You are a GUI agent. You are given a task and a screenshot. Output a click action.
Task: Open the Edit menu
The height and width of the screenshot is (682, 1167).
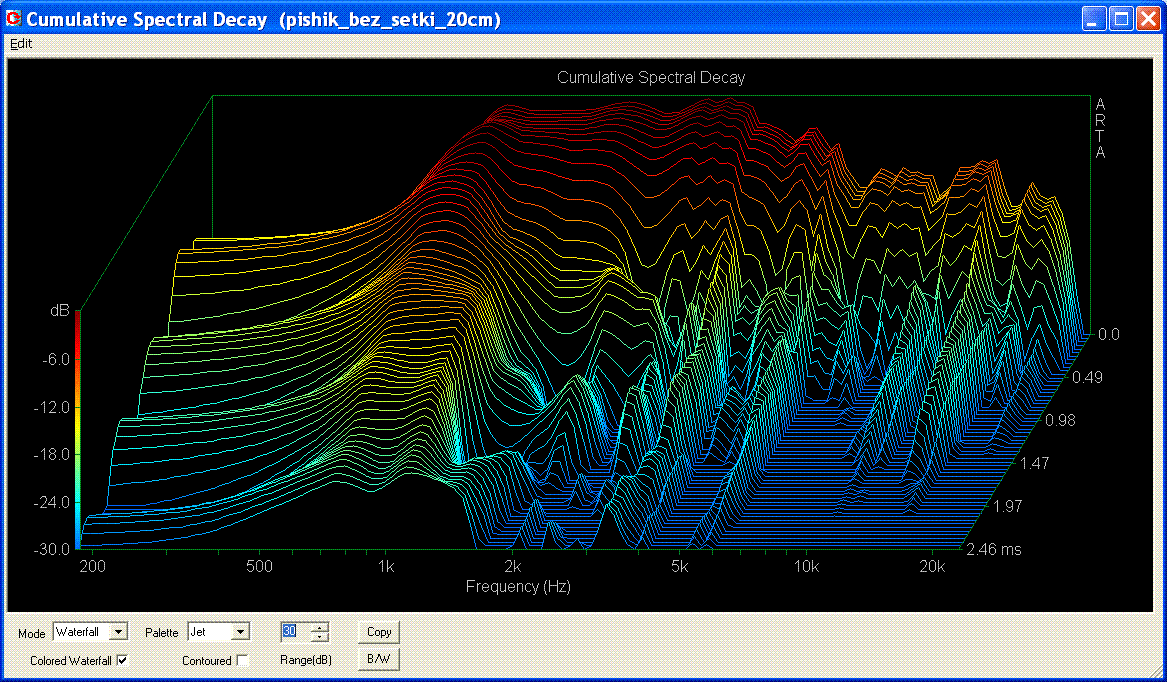point(21,44)
